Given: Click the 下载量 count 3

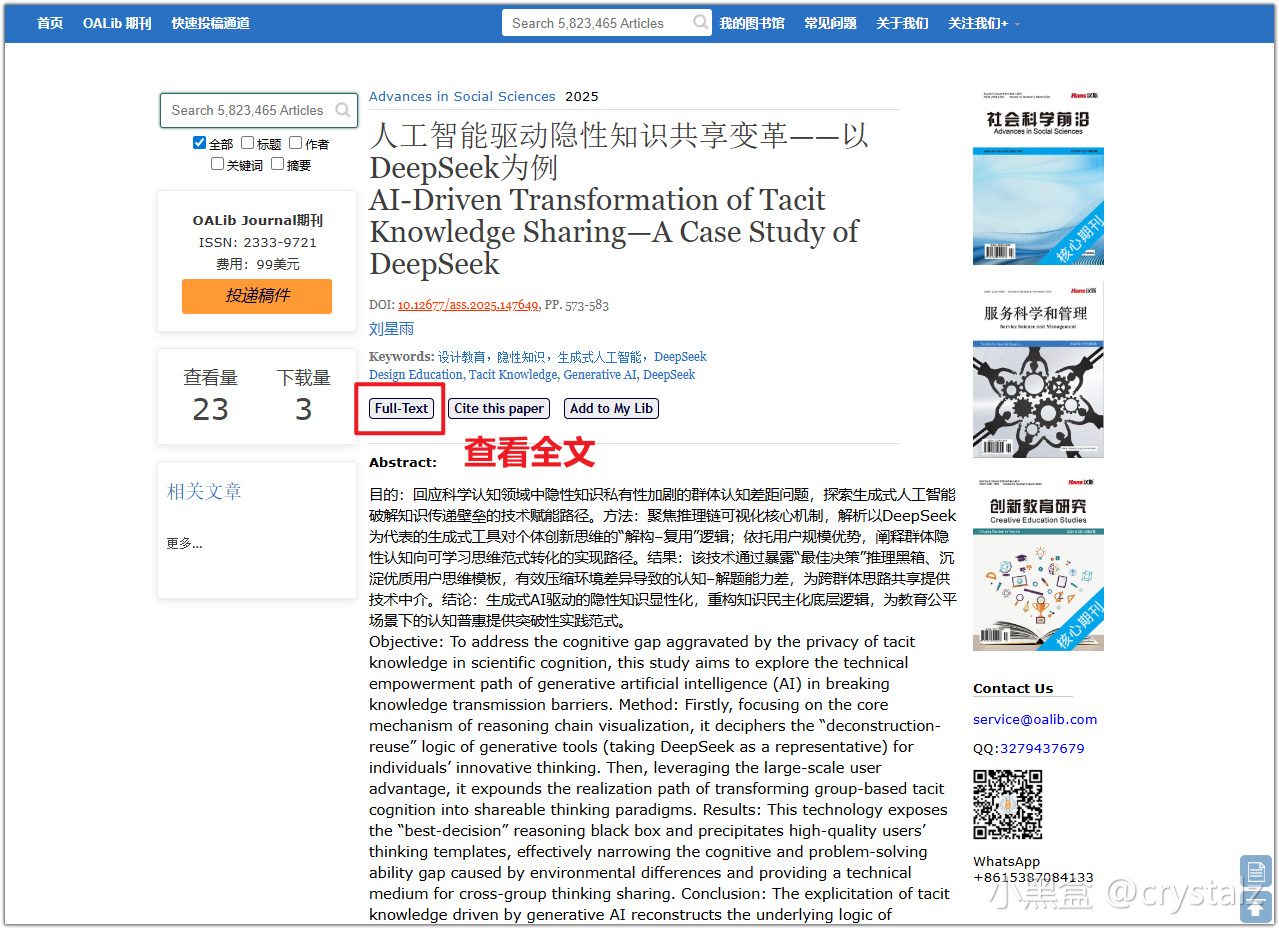Looking at the screenshot, I should 304,409.
